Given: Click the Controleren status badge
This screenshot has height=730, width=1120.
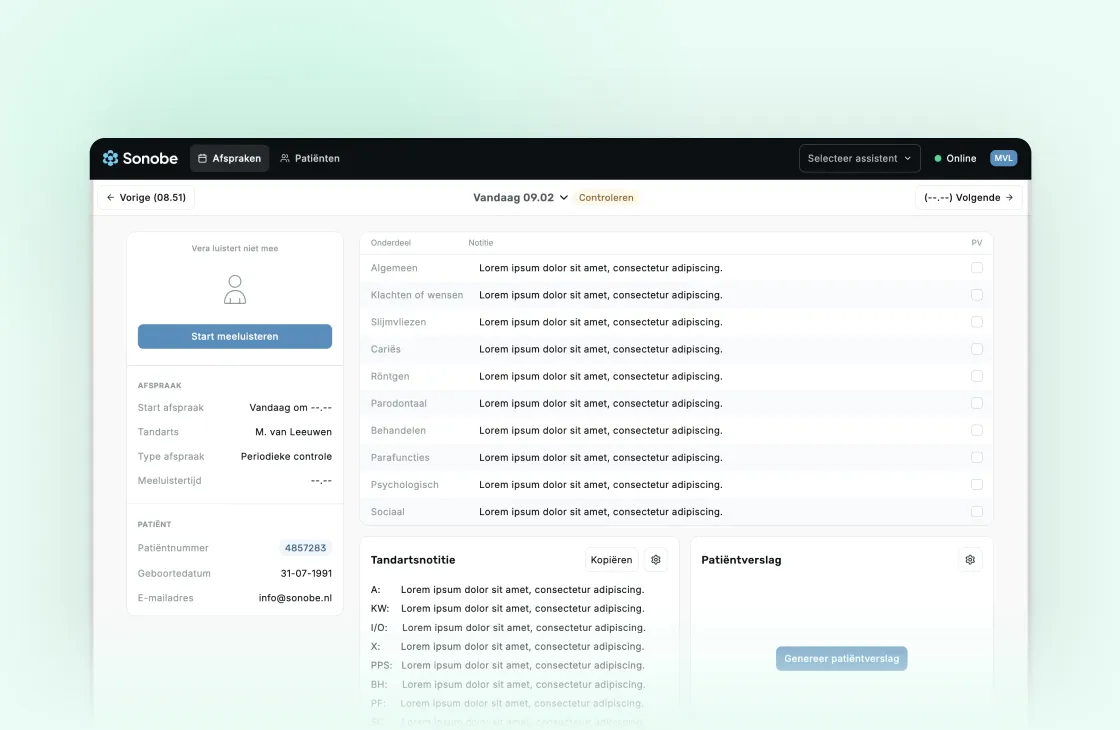Looking at the screenshot, I should click(x=606, y=197).
